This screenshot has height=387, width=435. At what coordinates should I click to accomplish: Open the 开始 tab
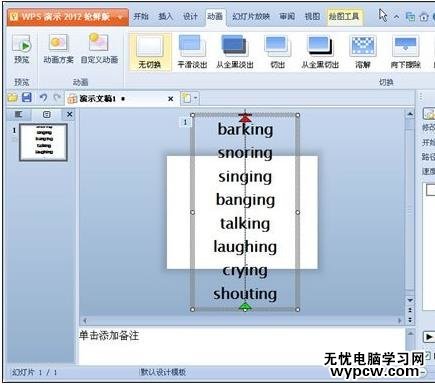(x=141, y=16)
